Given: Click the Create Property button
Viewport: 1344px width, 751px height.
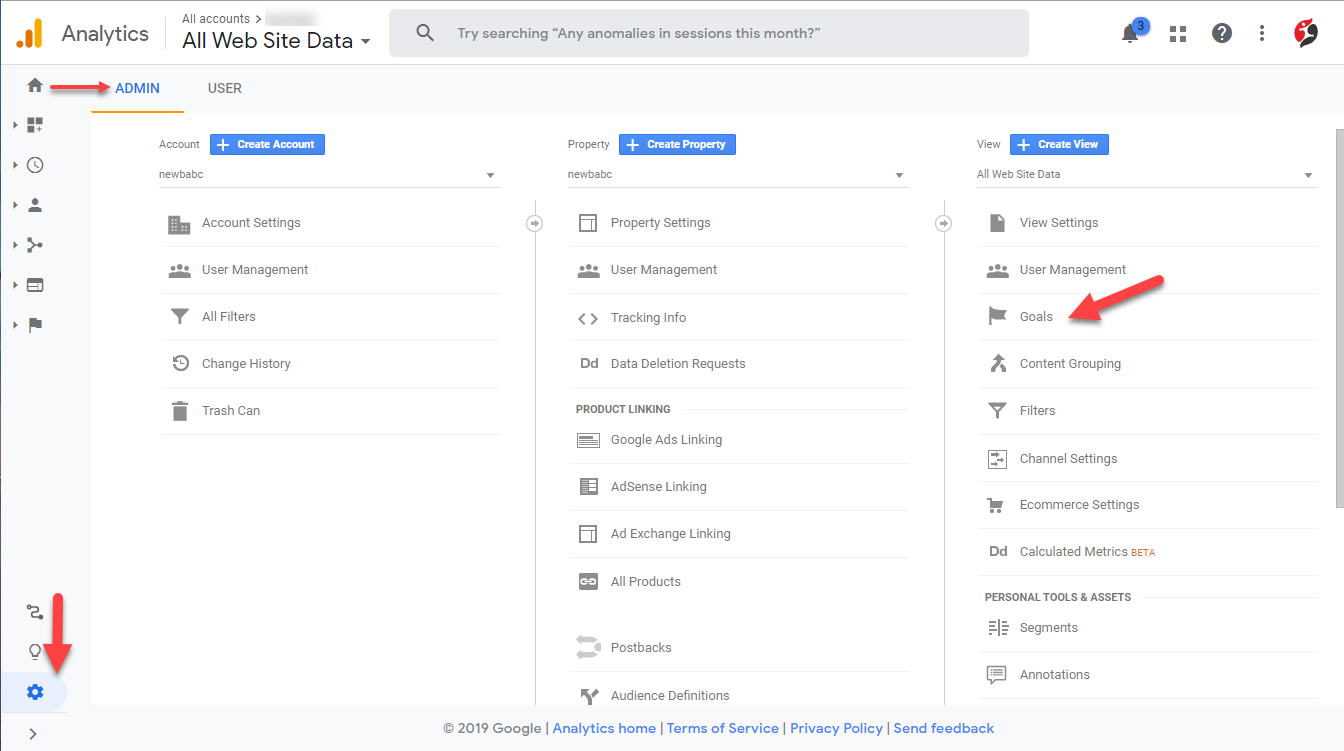Looking at the screenshot, I should [677, 144].
